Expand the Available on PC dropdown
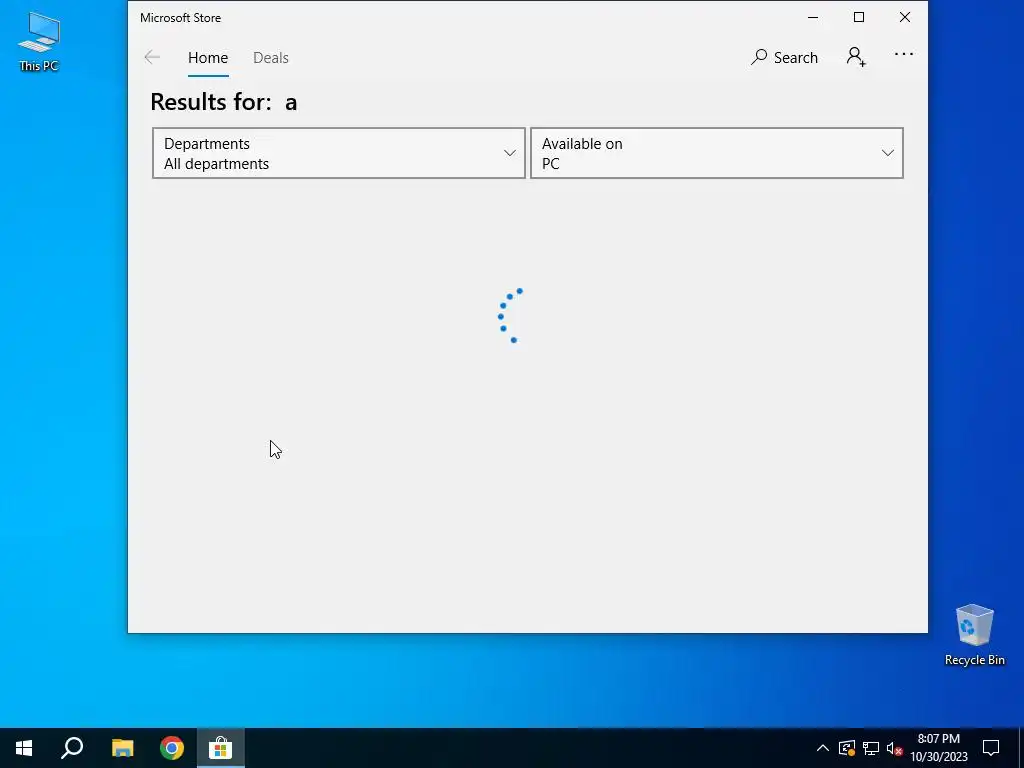 [x=716, y=153]
